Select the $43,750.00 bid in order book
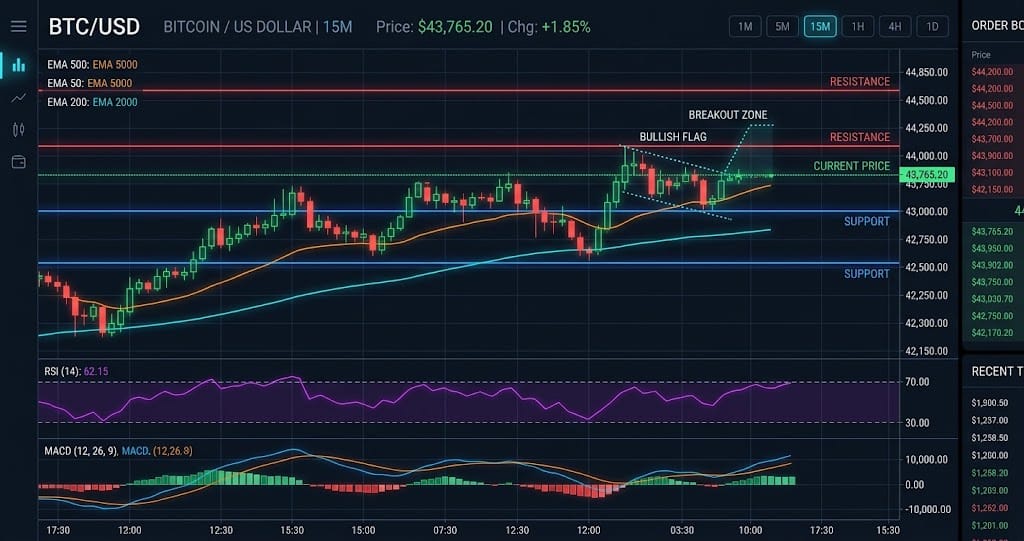The height and width of the screenshot is (541, 1024). 993,282
